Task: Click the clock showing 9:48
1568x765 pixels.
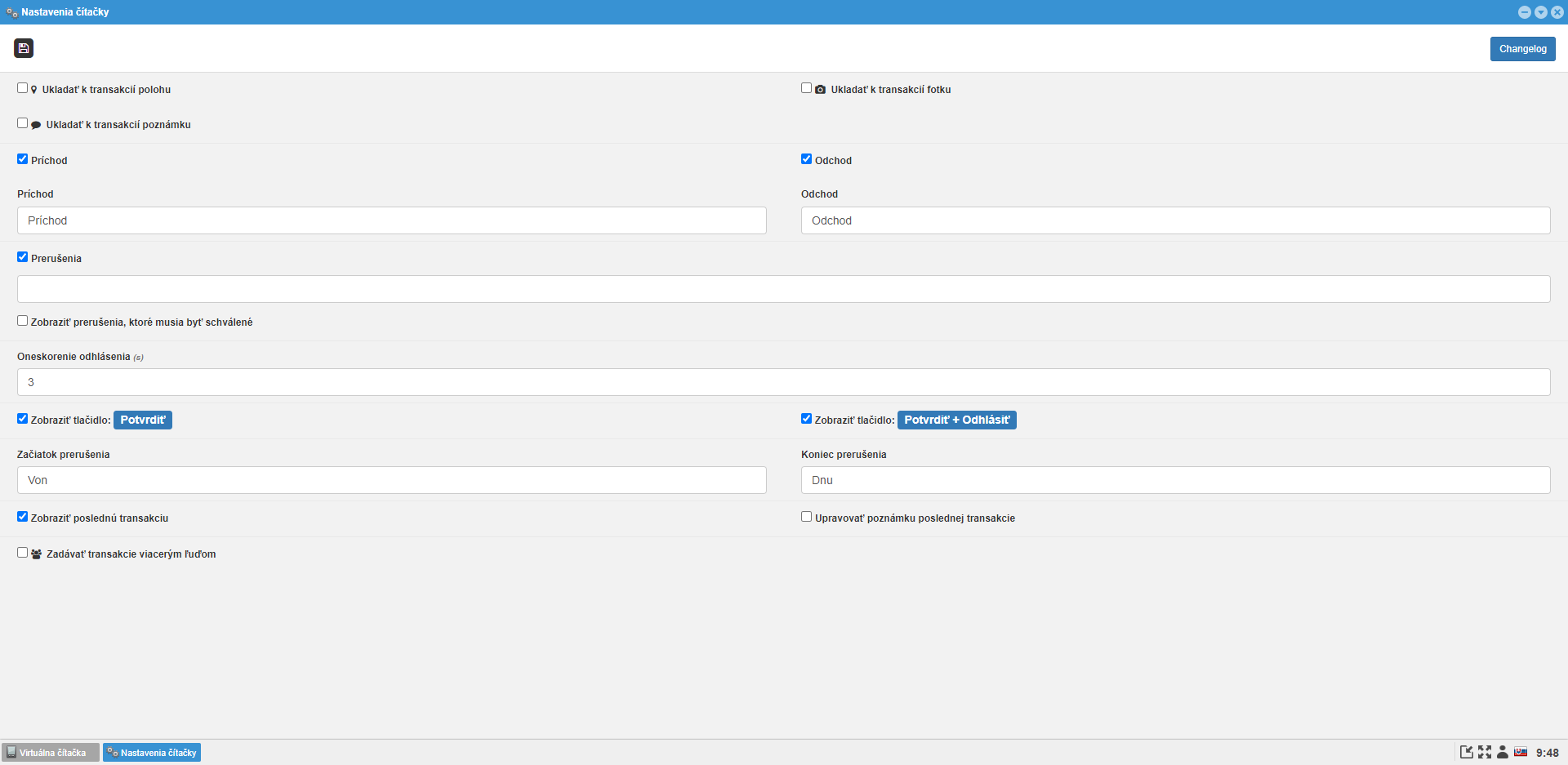Action: click(x=1547, y=753)
